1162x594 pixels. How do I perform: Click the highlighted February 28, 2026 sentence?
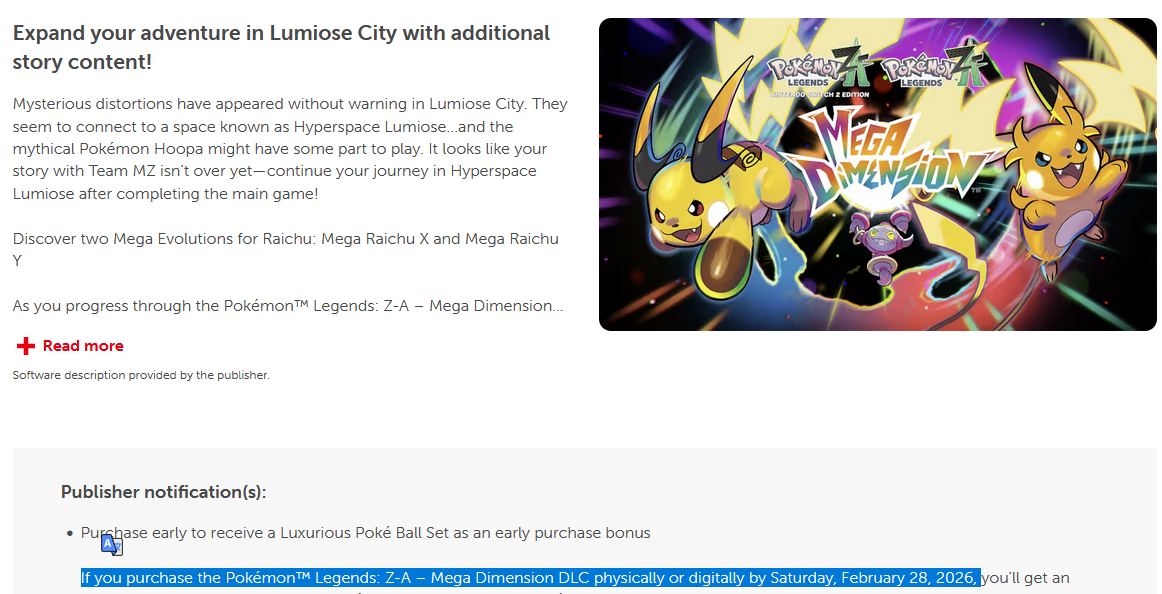point(530,578)
